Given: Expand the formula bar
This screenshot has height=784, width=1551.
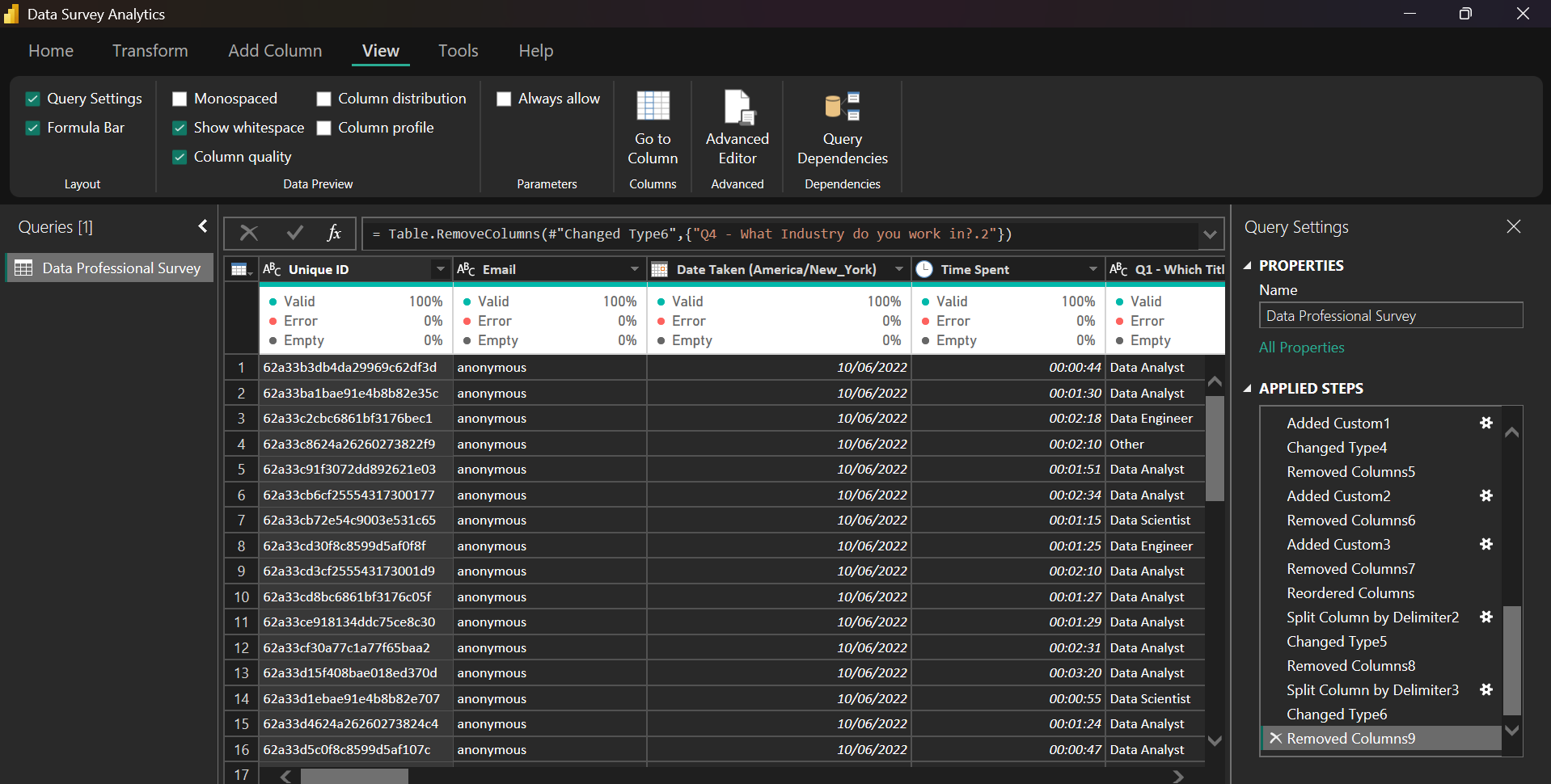Looking at the screenshot, I should [x=1209, y=234].
